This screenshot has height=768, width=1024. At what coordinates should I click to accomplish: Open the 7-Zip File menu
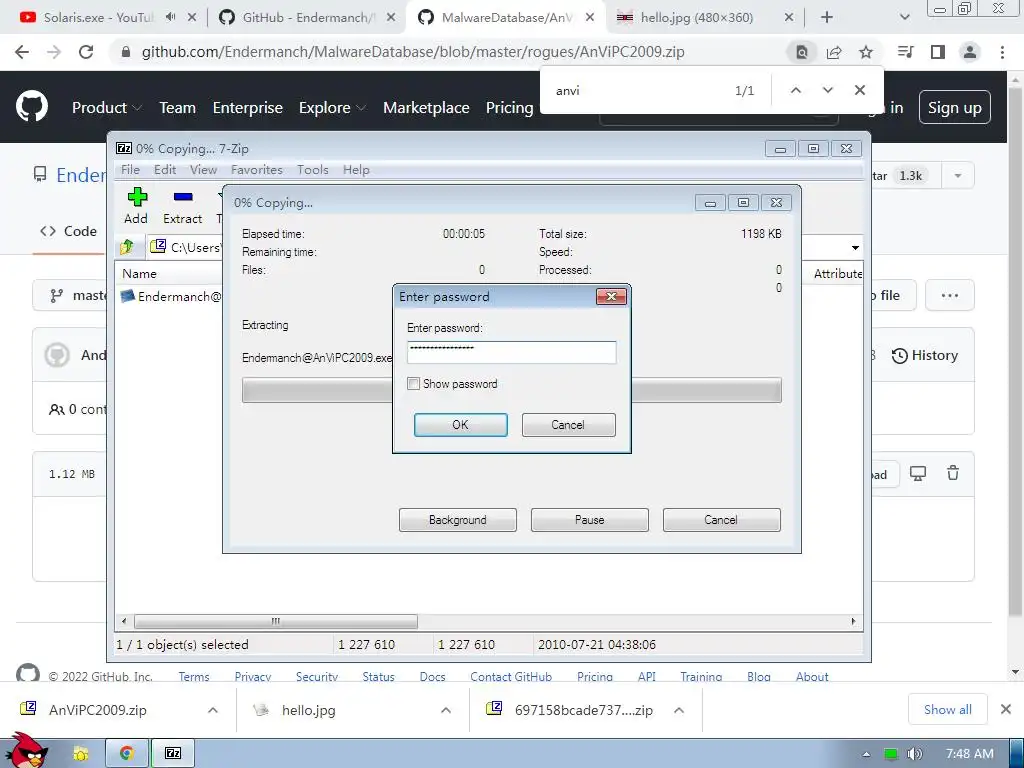tap(131, 170)
